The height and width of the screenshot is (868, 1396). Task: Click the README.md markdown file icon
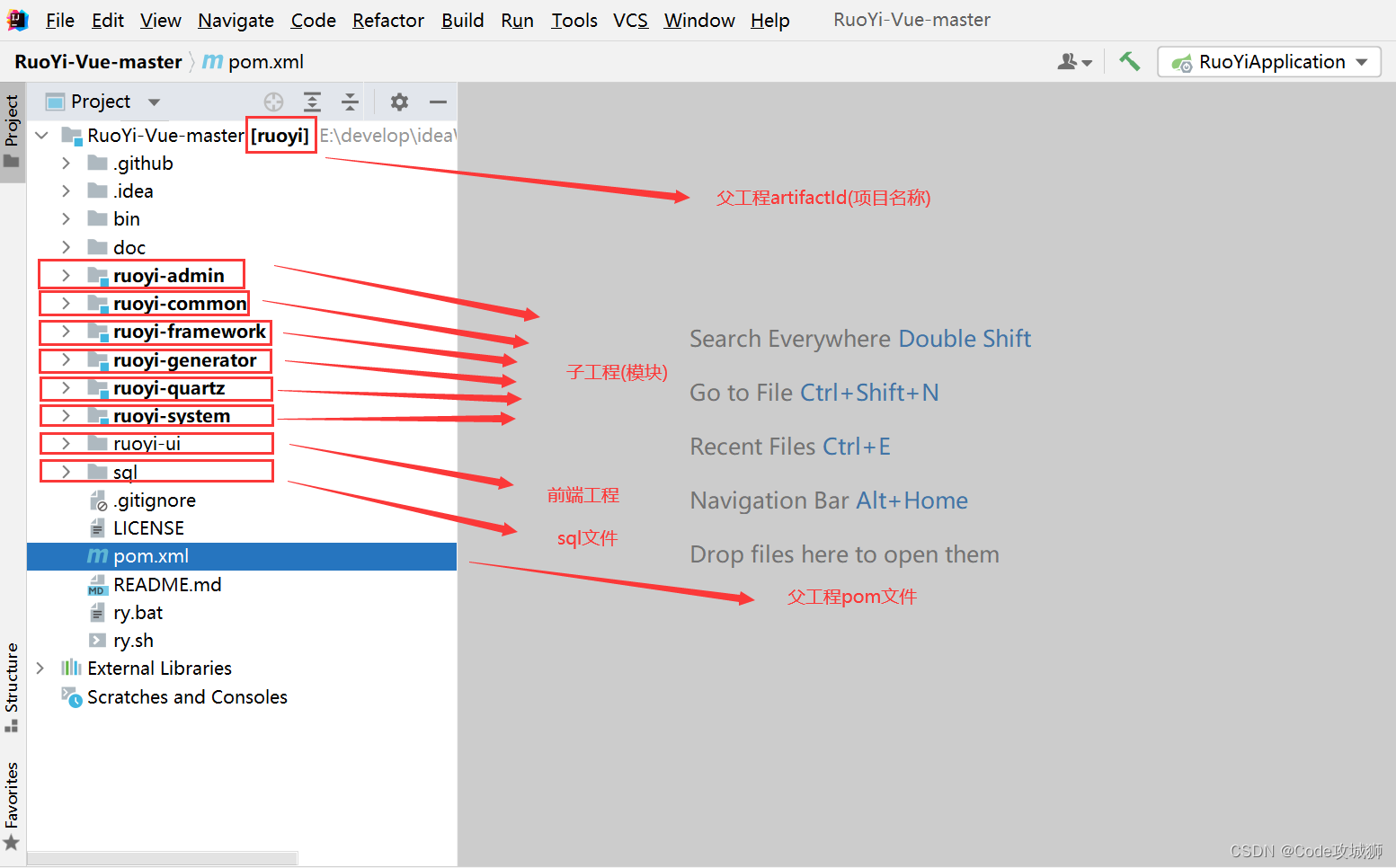98,585
